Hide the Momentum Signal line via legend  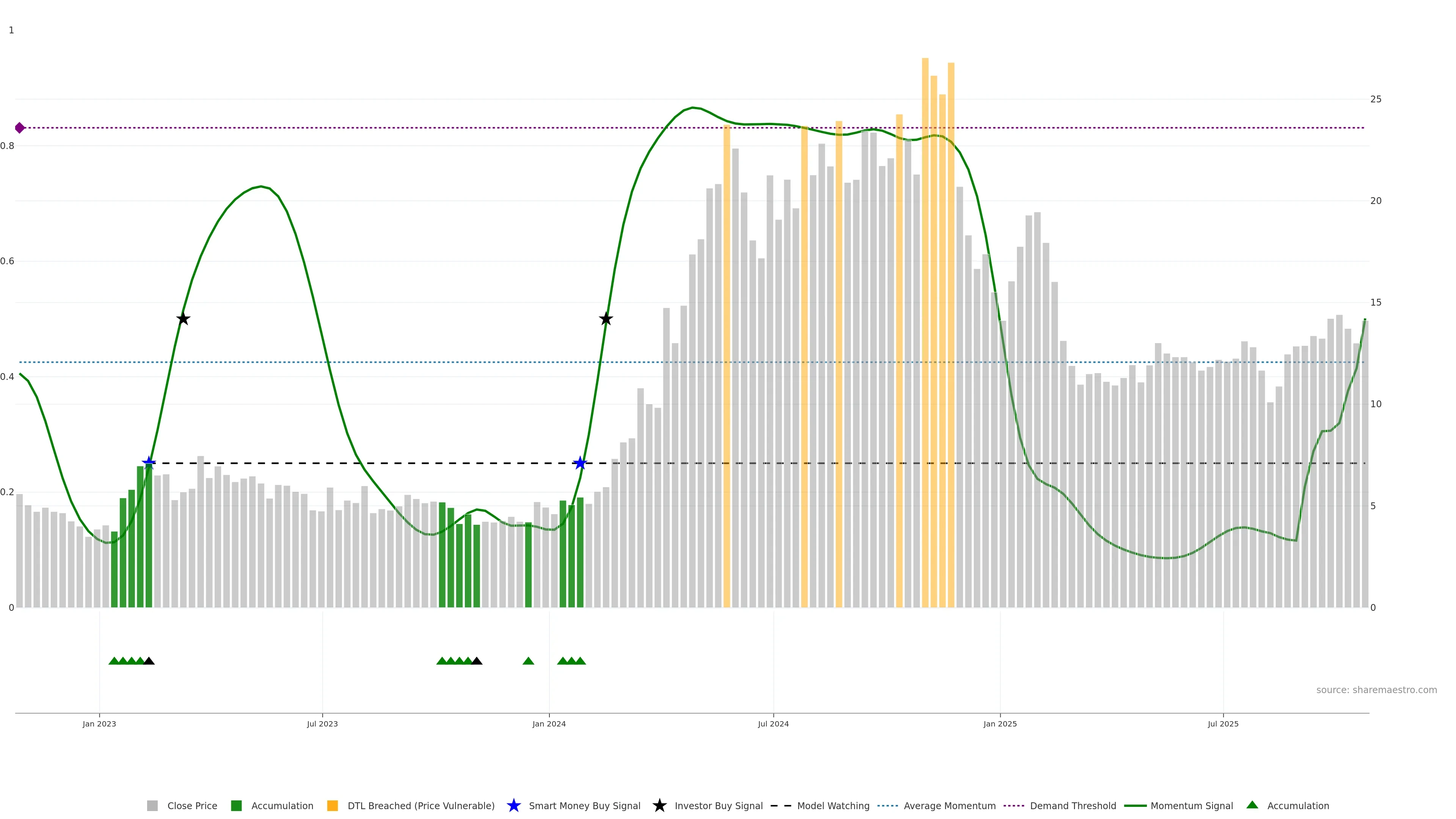pyautogui.click(x=1191, y=806)
